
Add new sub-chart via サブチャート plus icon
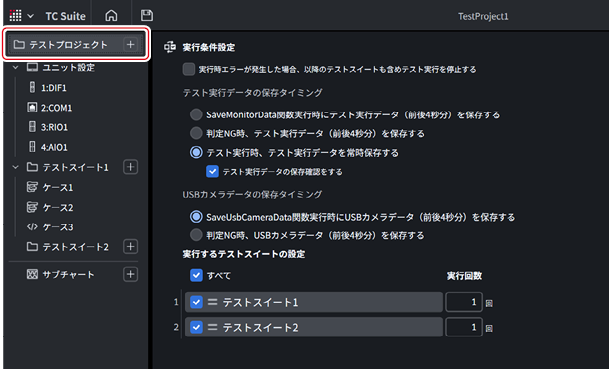pyautogui.click(x=130, y=274)
